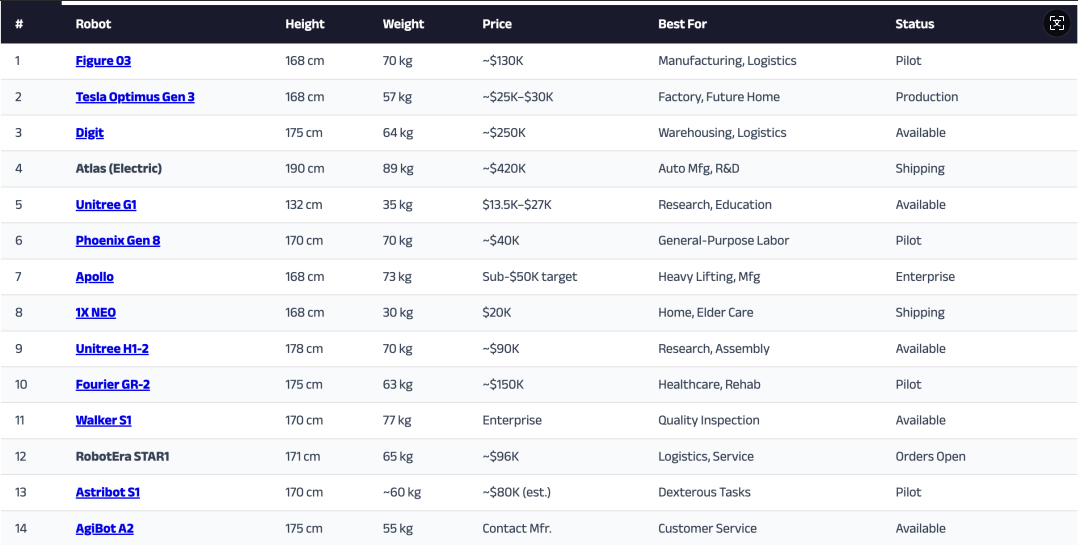Click the Astribot S1 link

click(108, 493)
